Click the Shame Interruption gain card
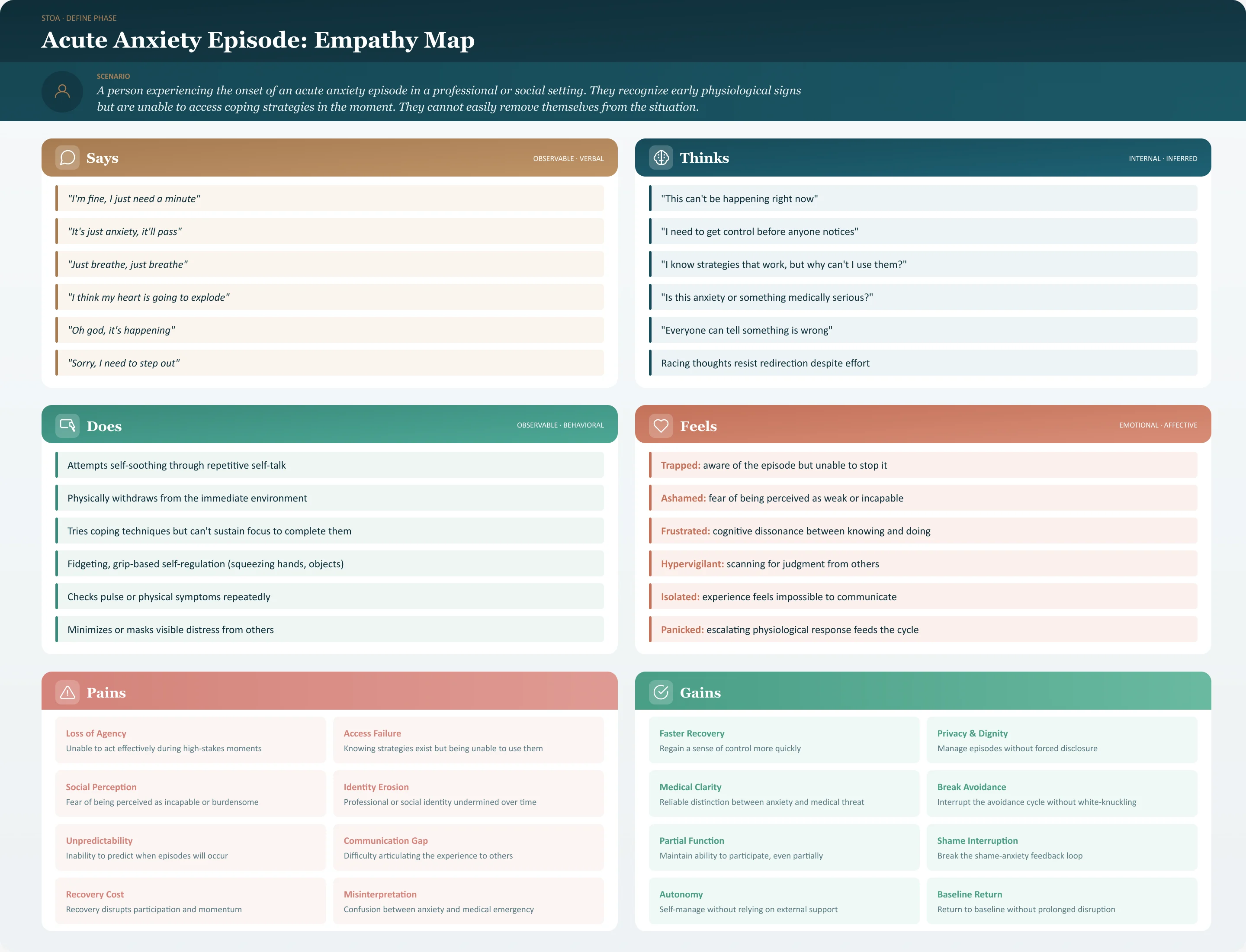 coord(1062,847)
